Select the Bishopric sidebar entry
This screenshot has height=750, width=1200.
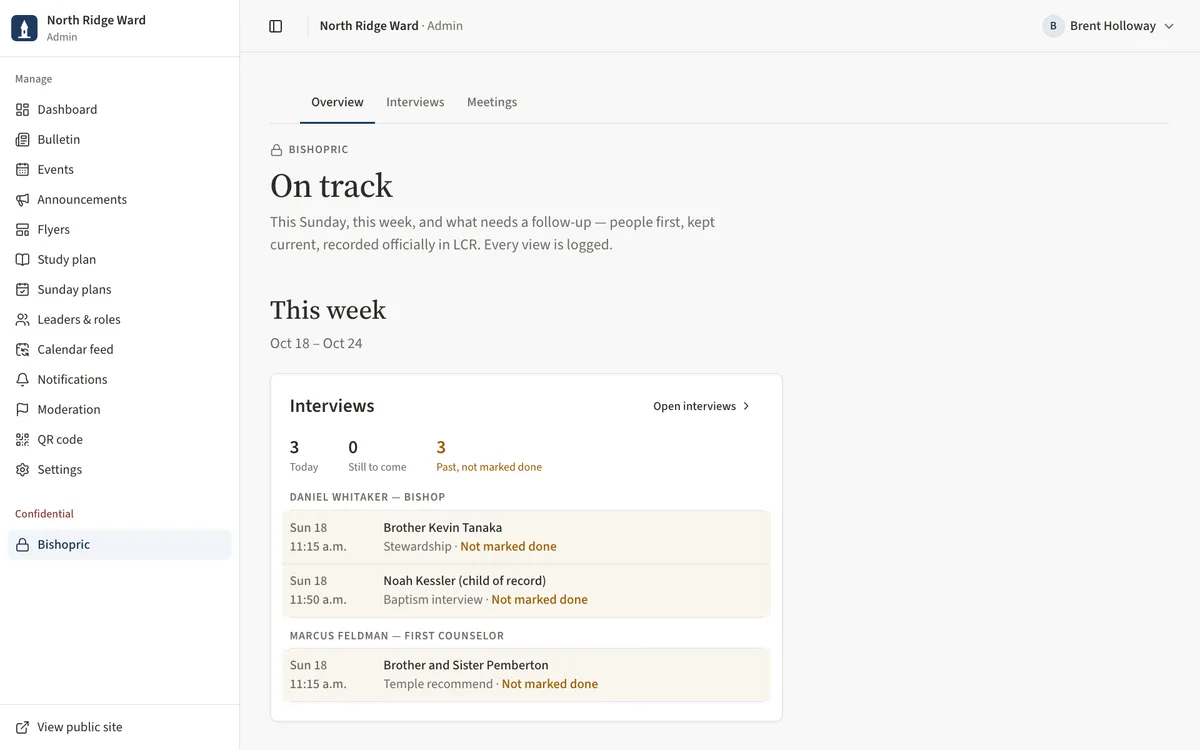(x=120, y=545)
